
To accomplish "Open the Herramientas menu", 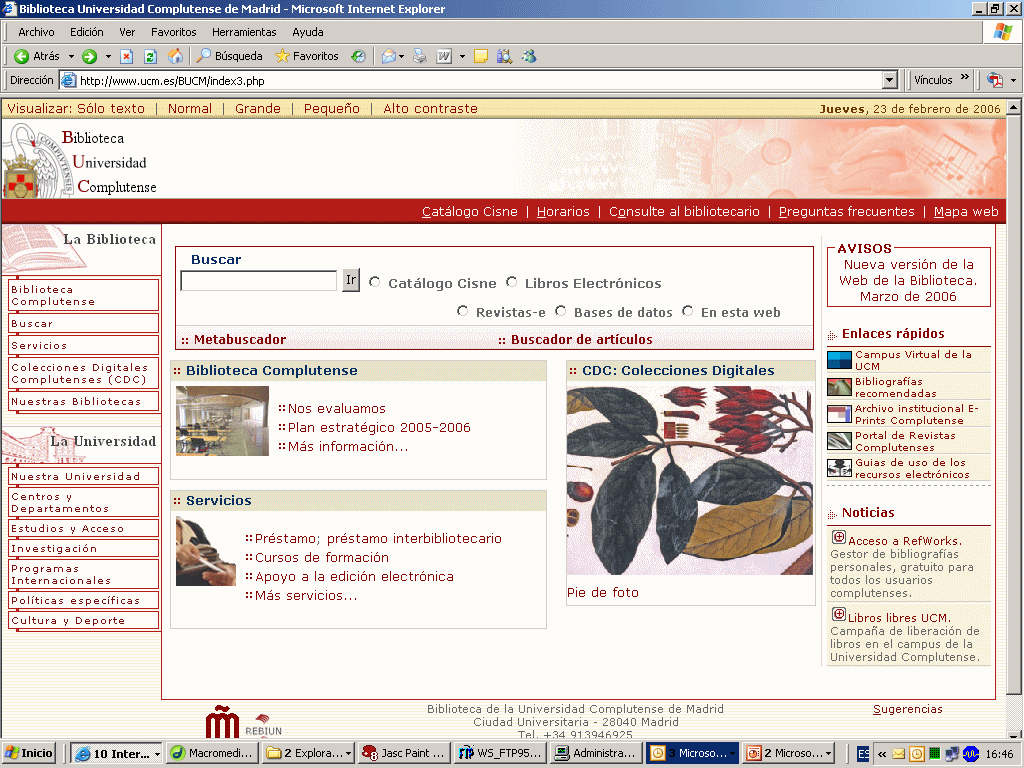I will [x=244, y=32].
